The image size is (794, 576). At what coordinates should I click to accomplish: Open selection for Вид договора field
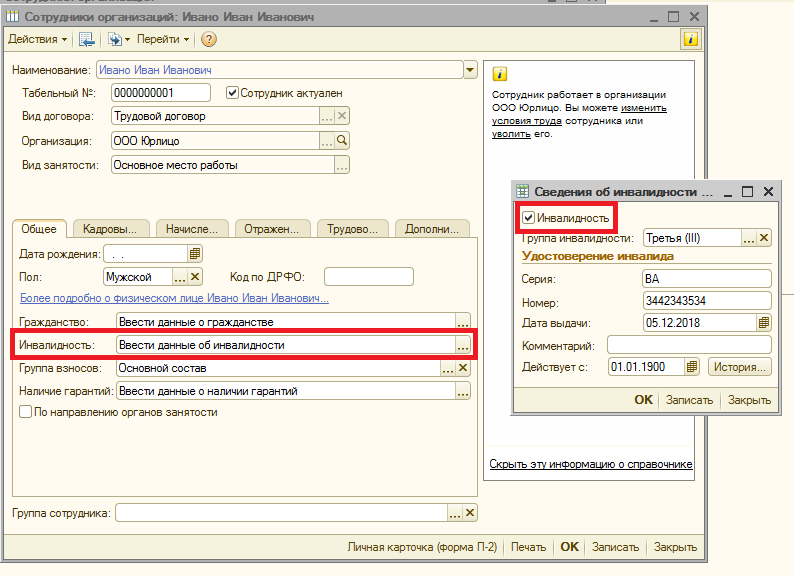click(x=327, y=117)
